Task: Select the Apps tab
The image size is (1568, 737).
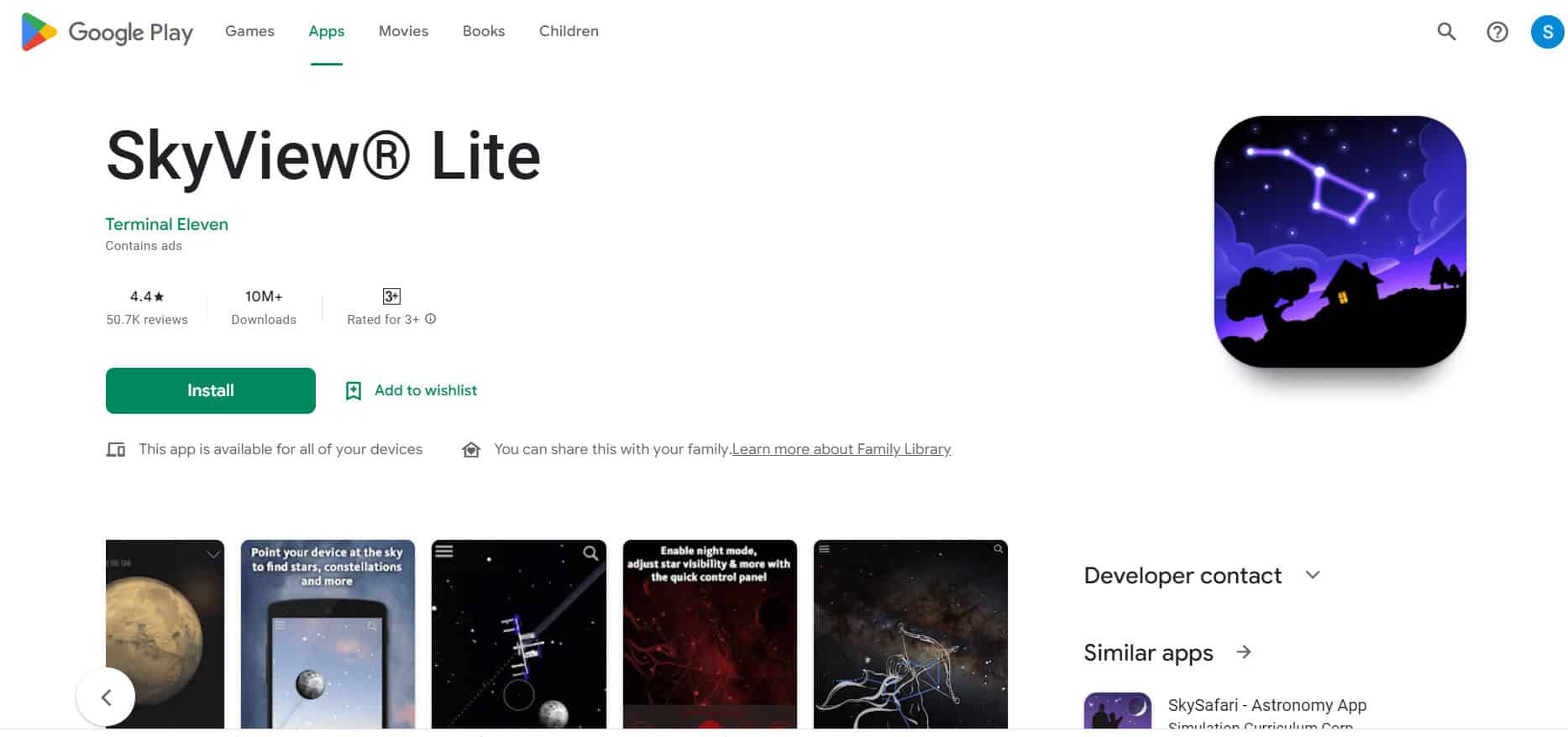Action: tap(326, 31)
